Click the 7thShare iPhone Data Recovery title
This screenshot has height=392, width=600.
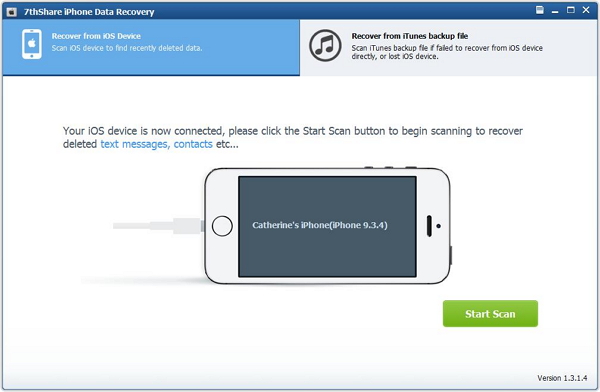click(89, 12)
